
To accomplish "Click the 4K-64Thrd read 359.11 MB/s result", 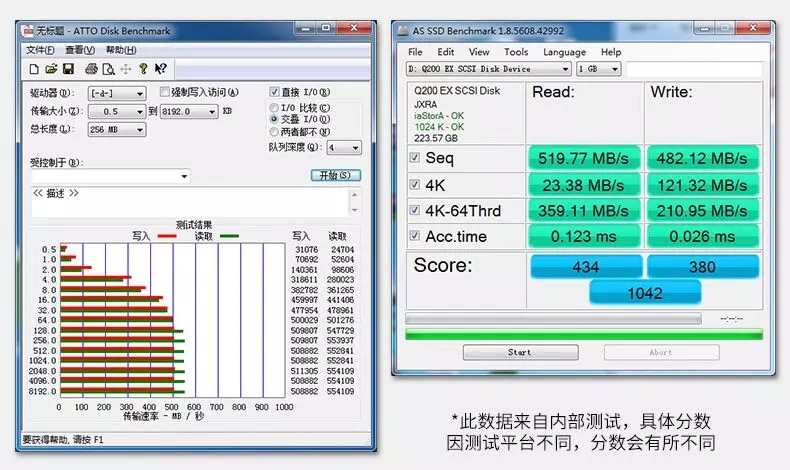I will 583,211.
